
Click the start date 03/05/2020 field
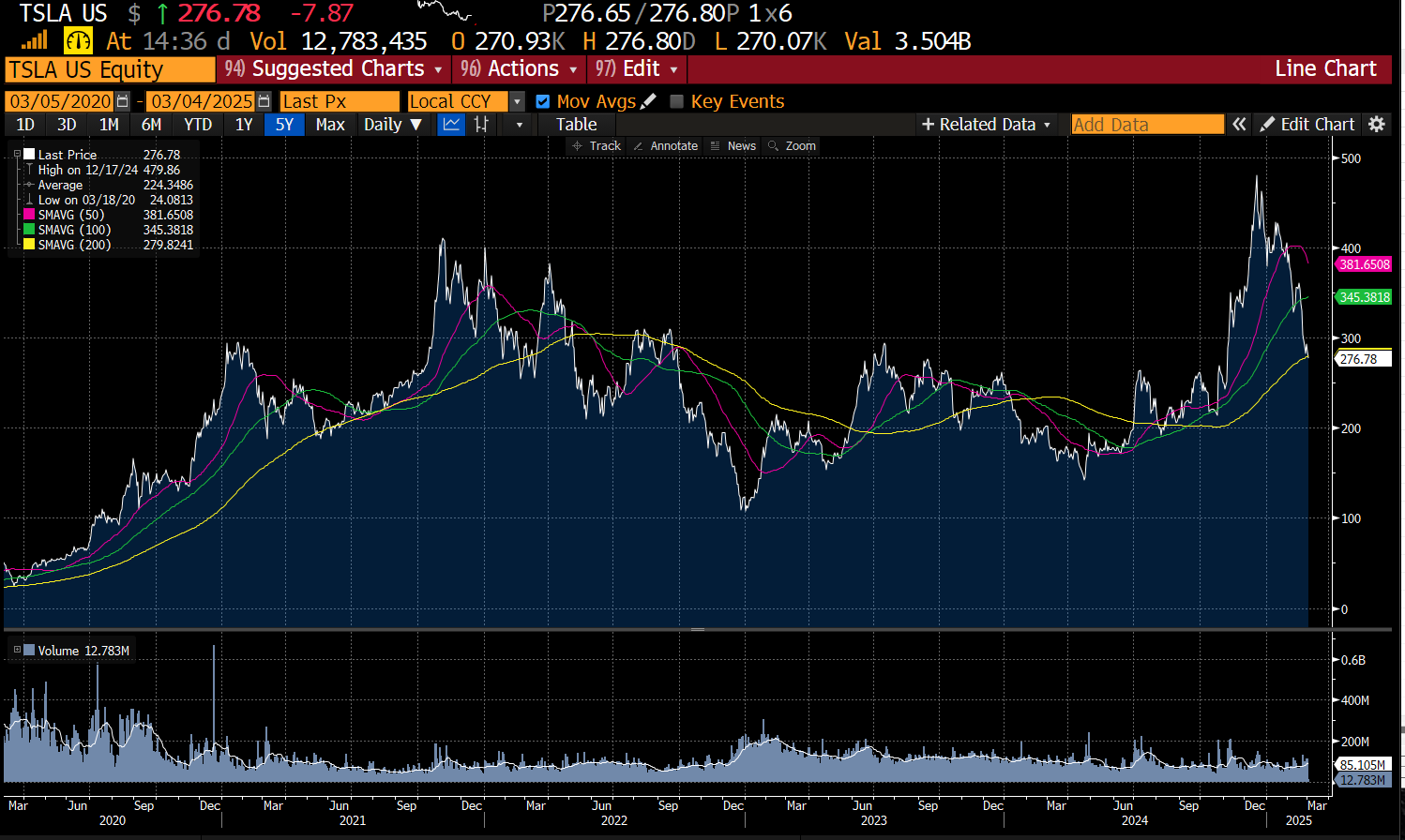[60, 101]
